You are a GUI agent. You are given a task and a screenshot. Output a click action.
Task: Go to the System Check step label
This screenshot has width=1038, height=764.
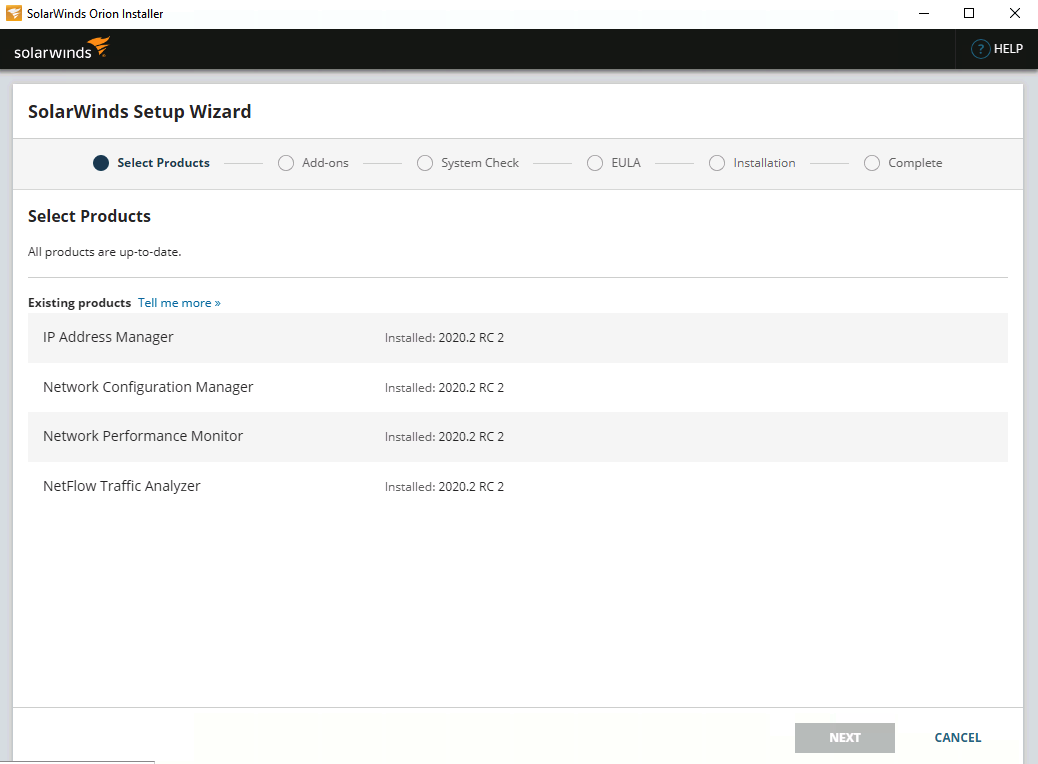[x=480, y=163]
